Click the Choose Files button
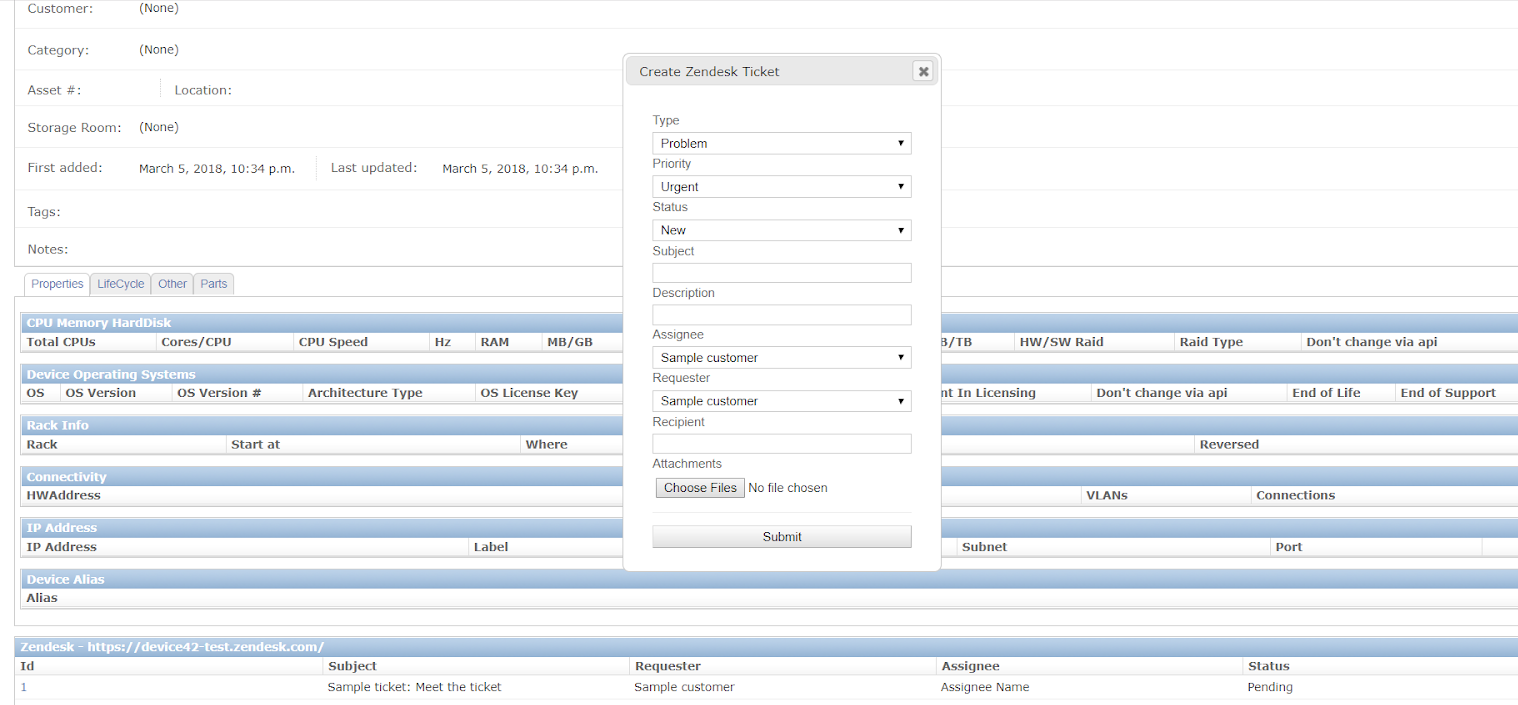Screen dimensions: 1518x705 (x=700, y=488)
